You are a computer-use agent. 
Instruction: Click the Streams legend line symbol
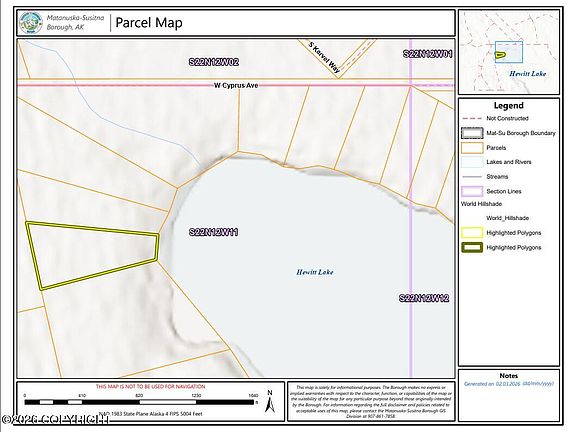pyautogui.click(x=472, y=177)
